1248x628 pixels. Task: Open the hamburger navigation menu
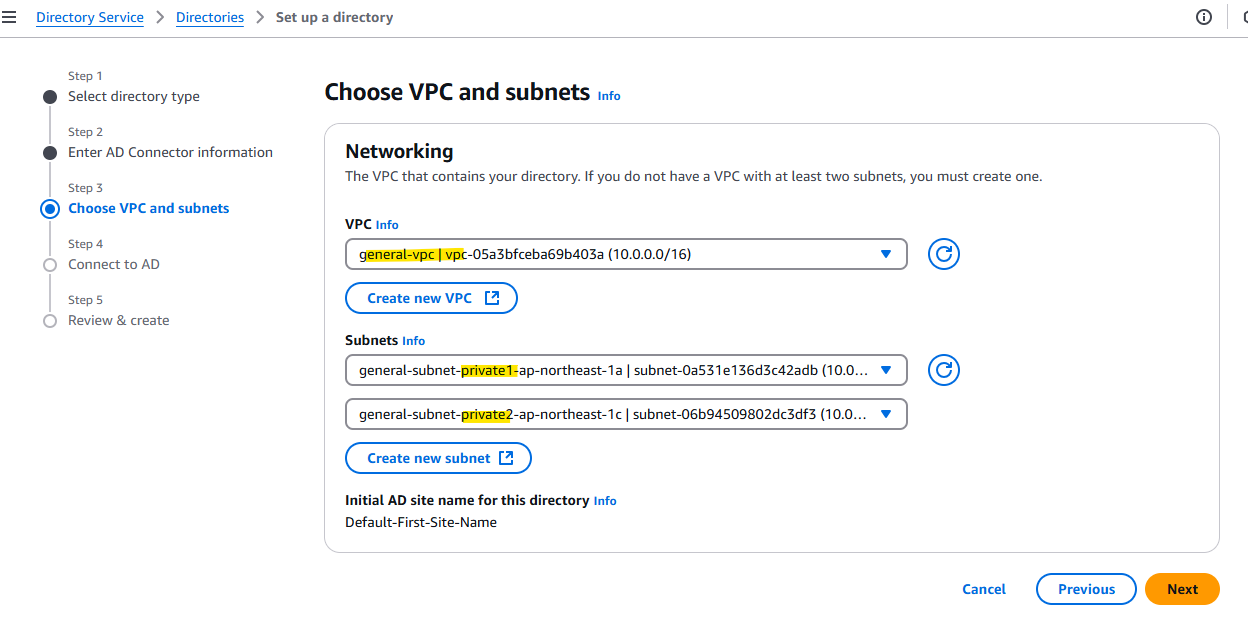click(9, 17)
